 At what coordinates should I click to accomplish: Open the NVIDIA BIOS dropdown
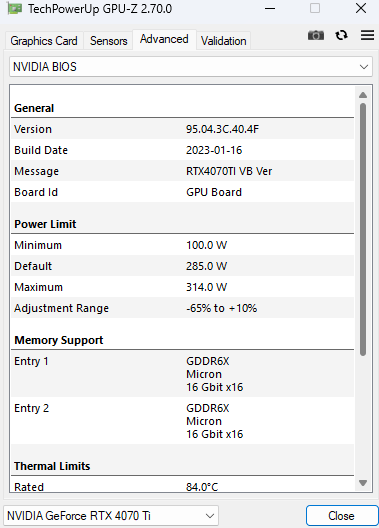[x=191, y=67]
